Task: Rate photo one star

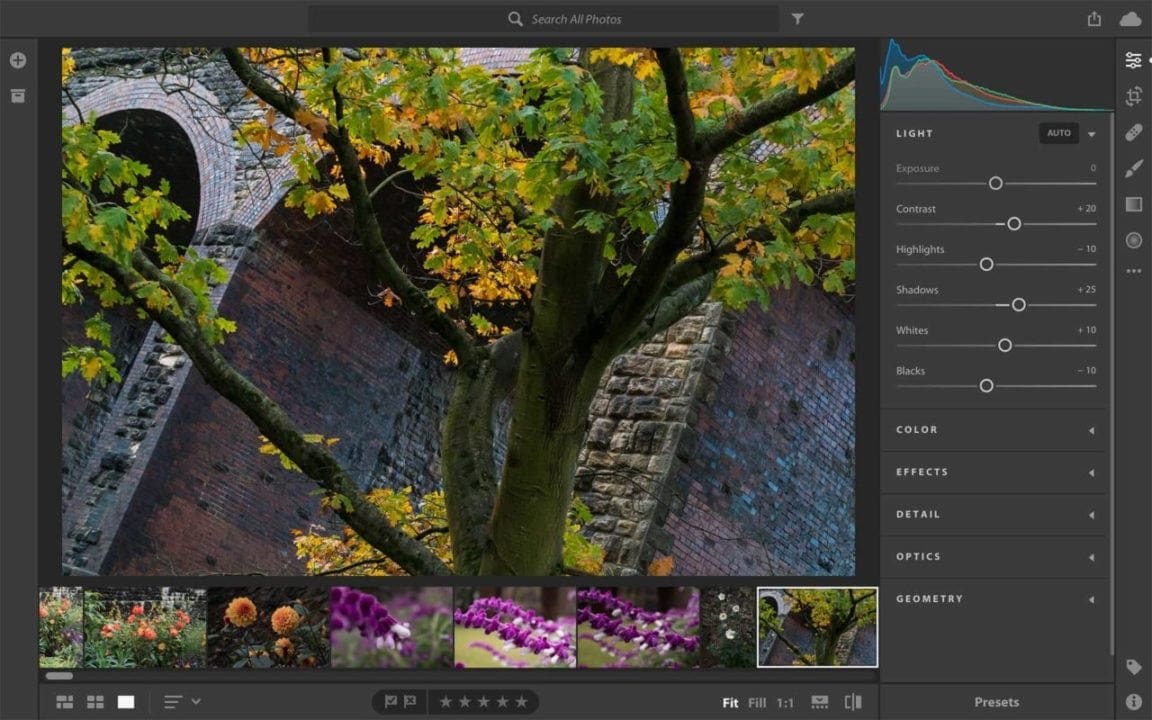Action: click(445, 702)
